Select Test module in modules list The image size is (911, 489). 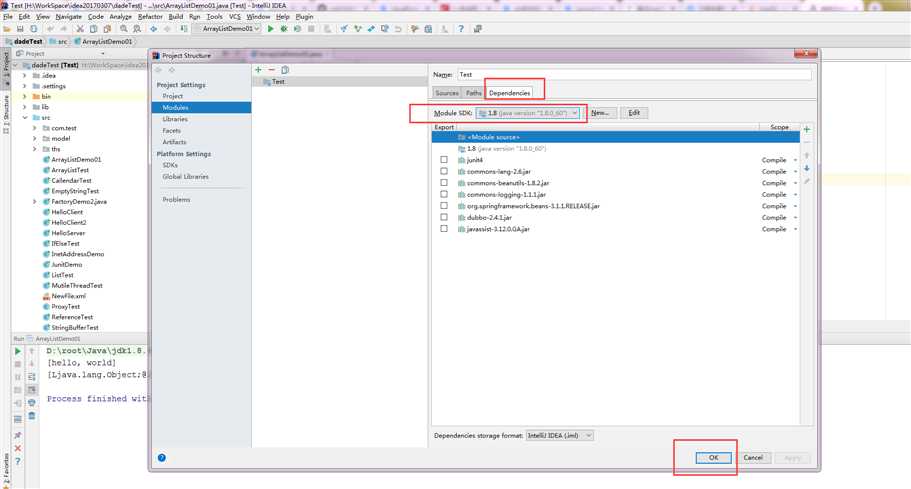click(x=340, y=82)
